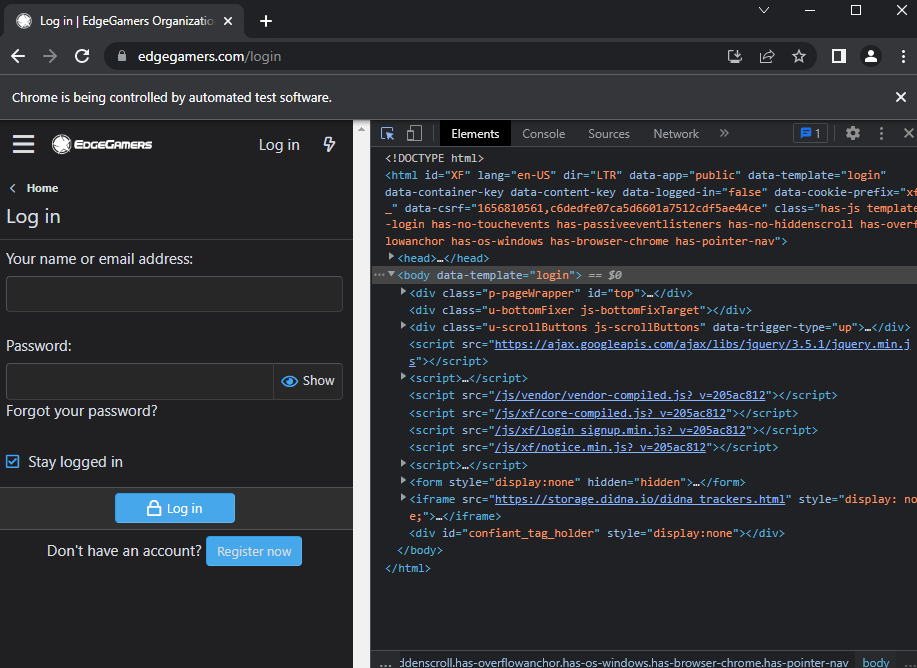Uncheck the Stay logged in checkbox
This screenshot has width=917, height=668.
[13, 462]
